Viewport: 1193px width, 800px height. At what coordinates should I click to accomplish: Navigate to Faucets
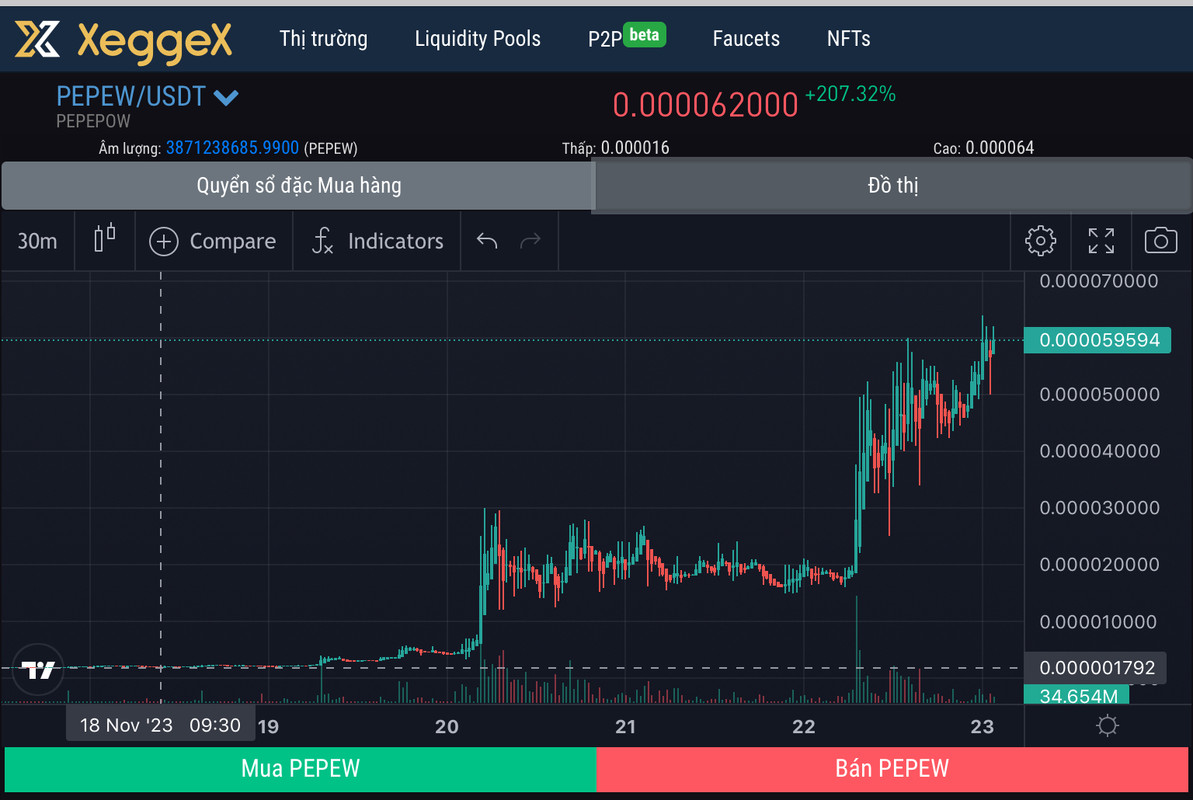746,38
